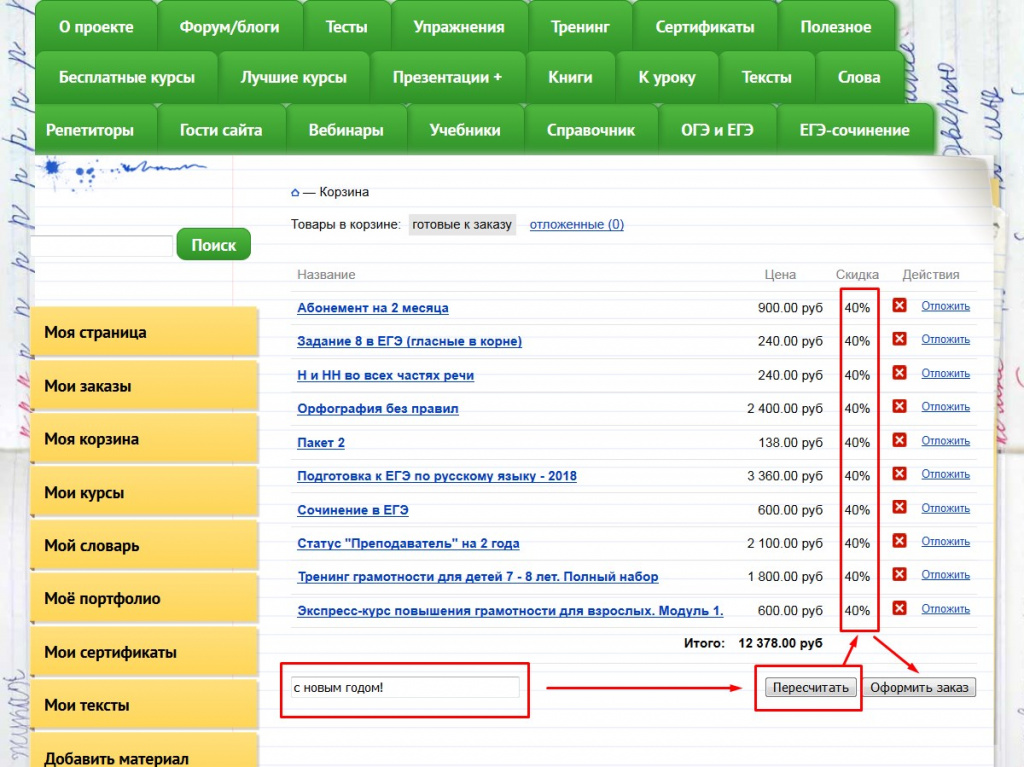
Task: Delete 'Тренинг грамотности для детей' red X icon
Action: click(x=899, y=575)
